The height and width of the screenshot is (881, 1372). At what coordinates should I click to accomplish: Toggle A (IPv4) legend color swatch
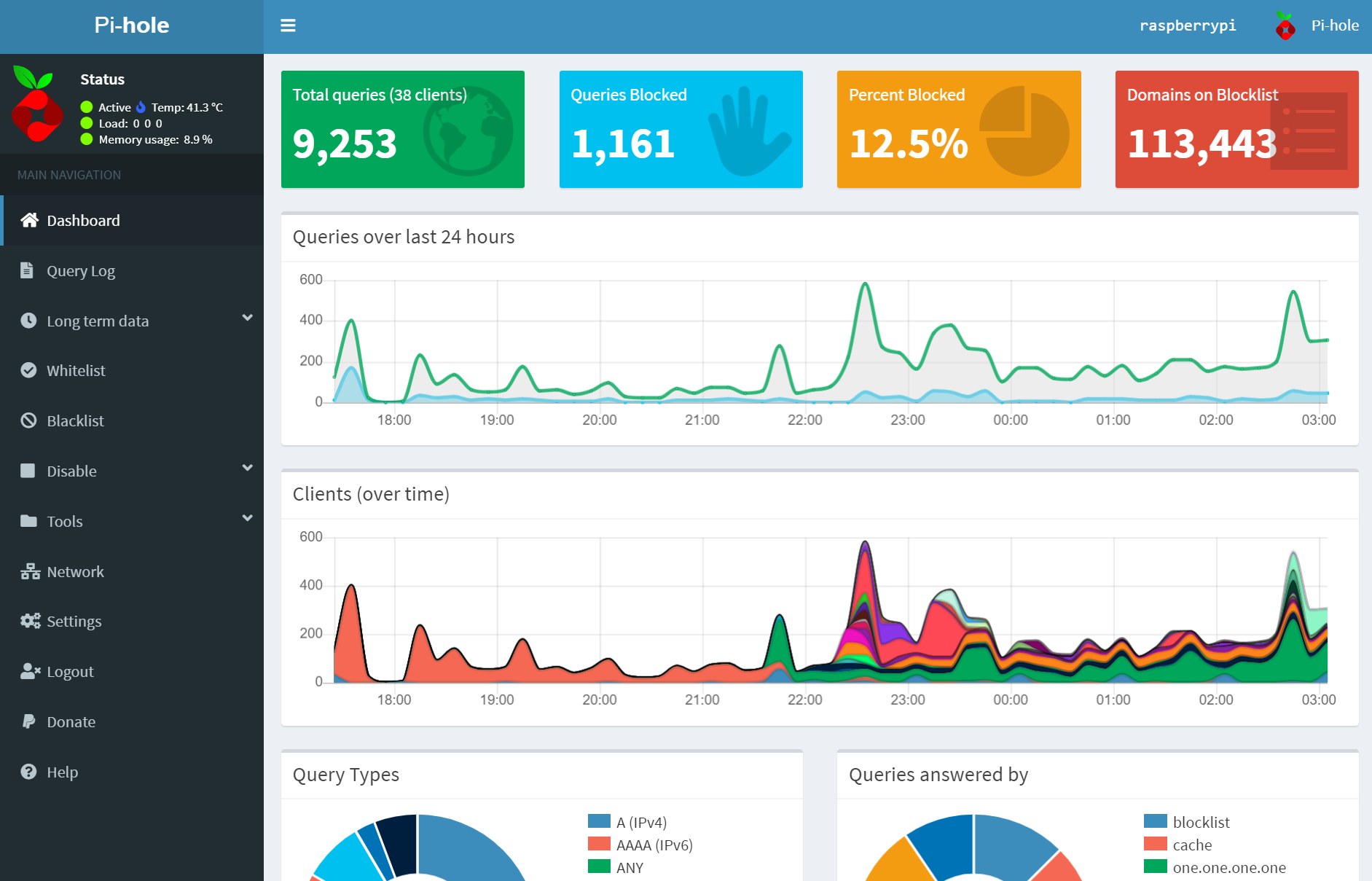599,821
